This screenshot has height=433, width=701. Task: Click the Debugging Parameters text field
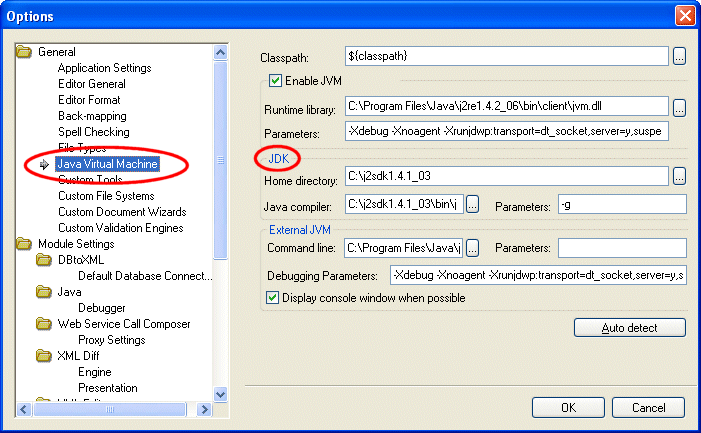[x=537, y=275]
